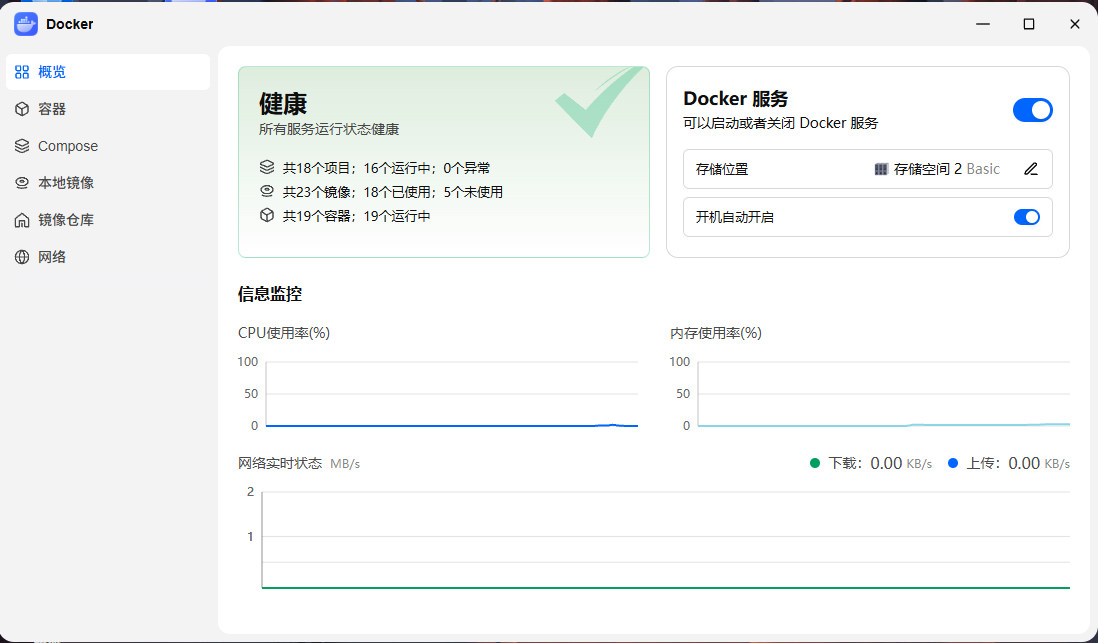Click 可以启动或者关闭 Docker 服务 description
Viewport: 1098px width, 643px height.
pos(781,123)
